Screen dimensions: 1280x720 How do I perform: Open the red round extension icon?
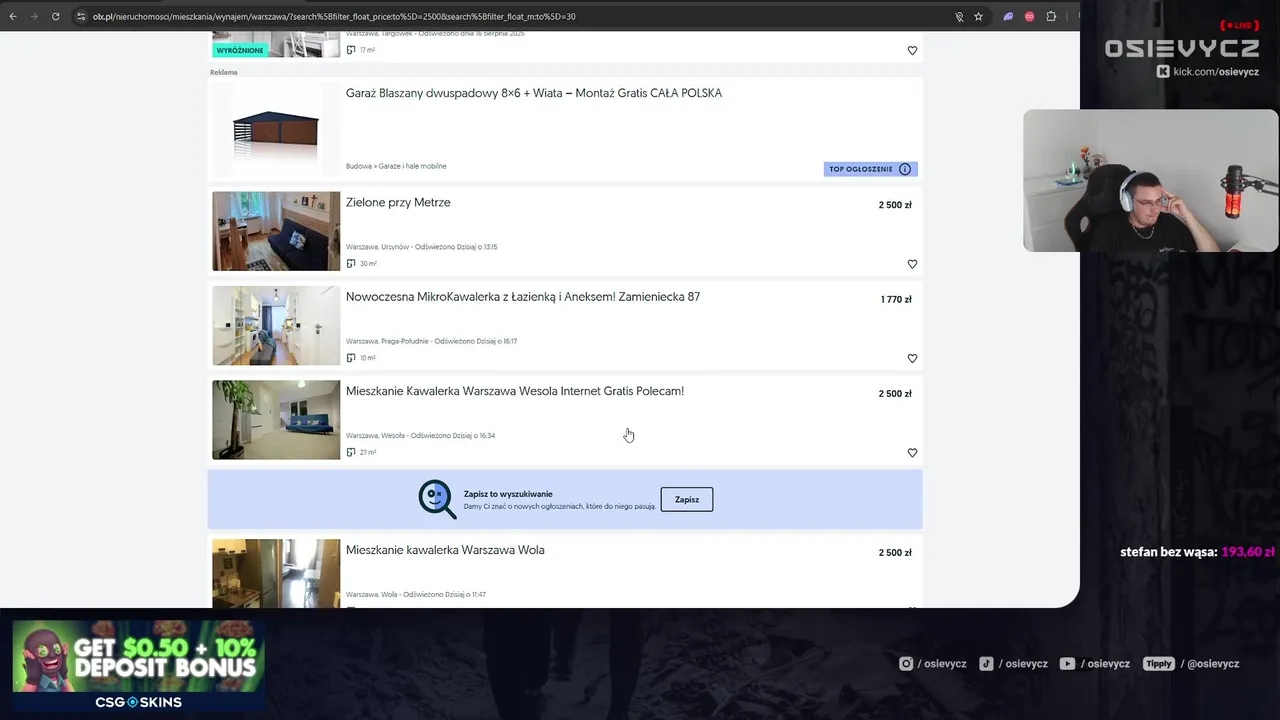pyautogui.click(x=1029, y=16)
